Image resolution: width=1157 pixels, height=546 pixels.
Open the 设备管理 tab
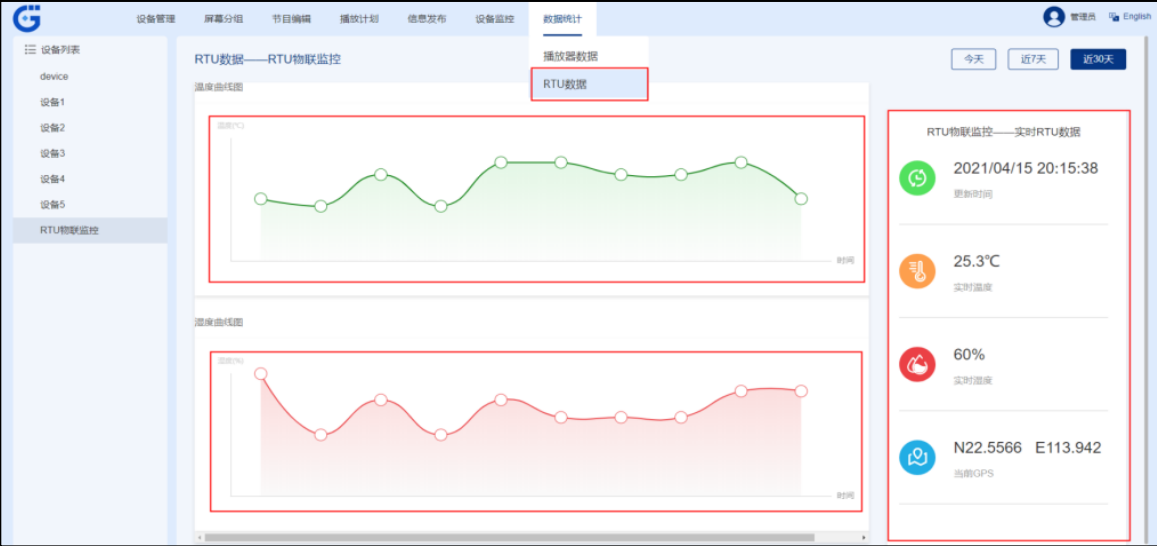[x=156, y=19]
